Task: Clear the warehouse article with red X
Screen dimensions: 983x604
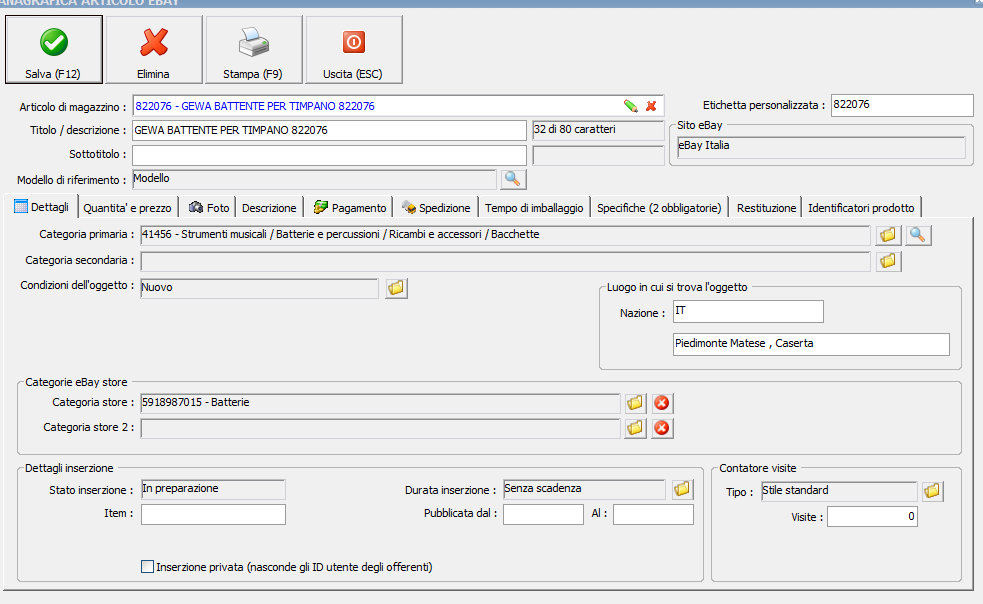Action: pos(651,106)
